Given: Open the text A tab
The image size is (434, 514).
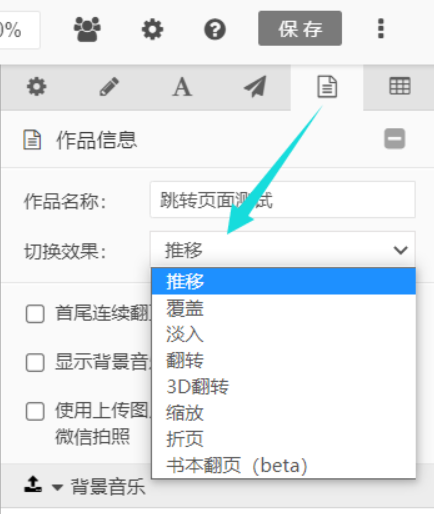Looking at the screenshot, I should (x=182, y=87).
